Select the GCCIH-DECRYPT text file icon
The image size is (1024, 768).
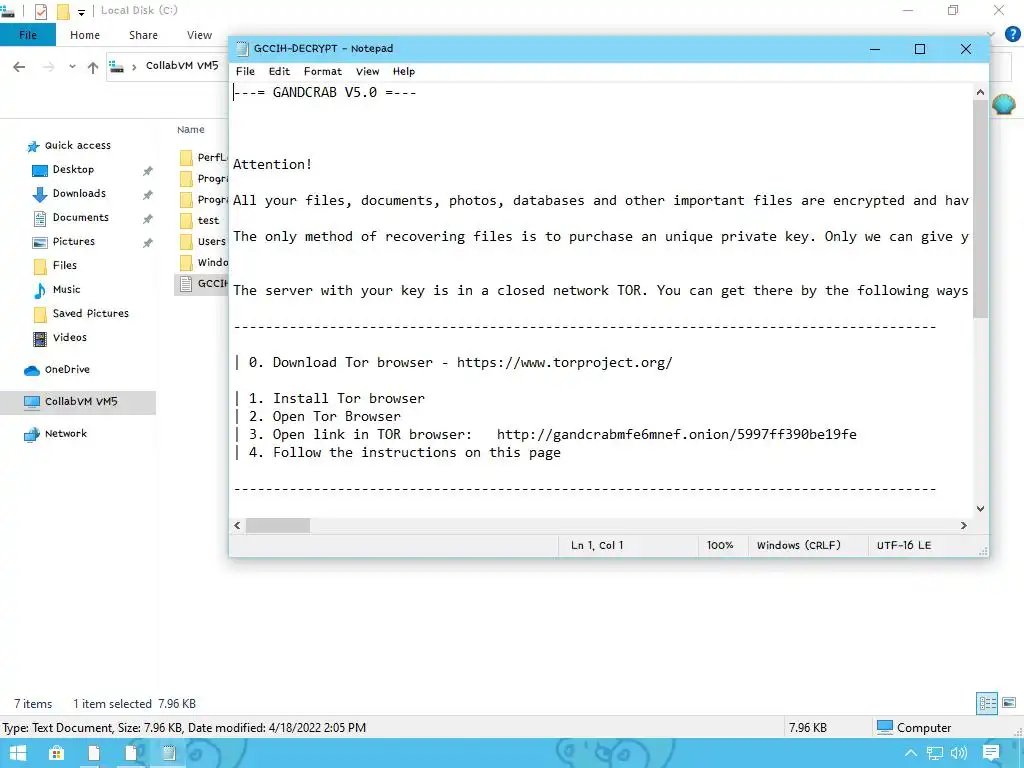coord(186,283)
